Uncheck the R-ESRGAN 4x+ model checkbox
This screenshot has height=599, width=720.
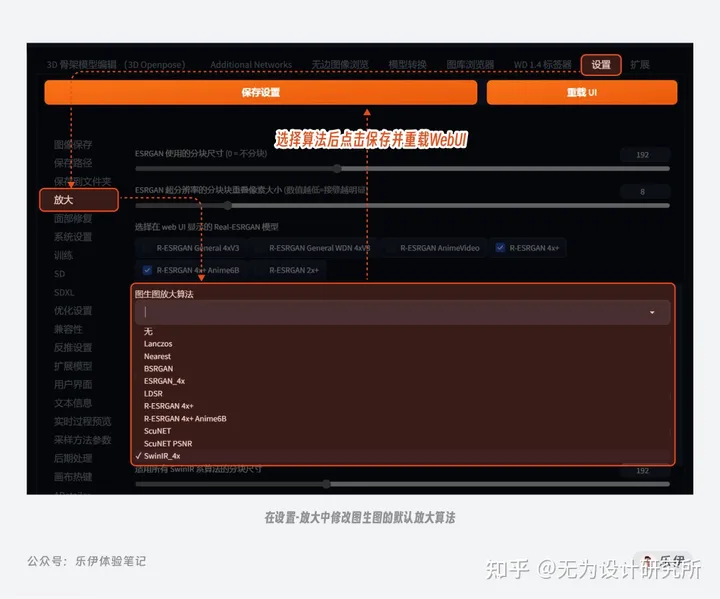(500, 248)
